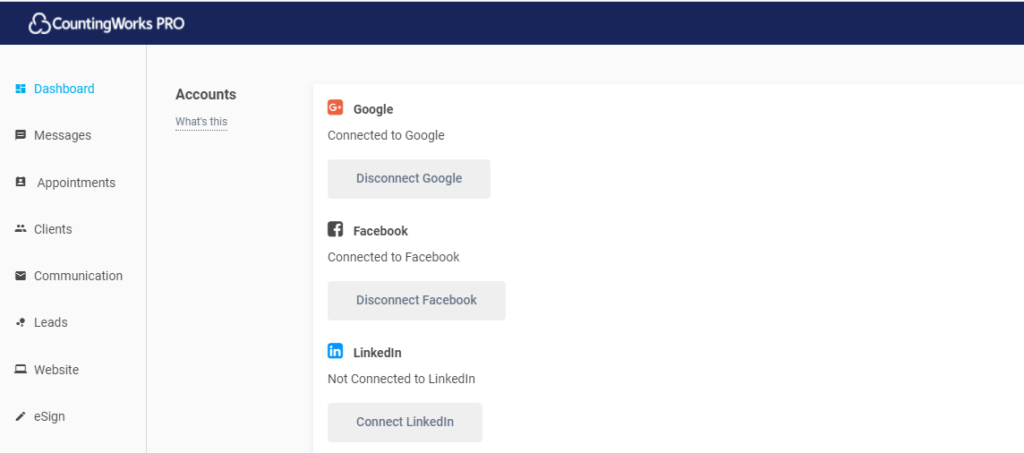Click the Messages chat bubble icon
The image size is (1024, 453).
tap(20, 135)
